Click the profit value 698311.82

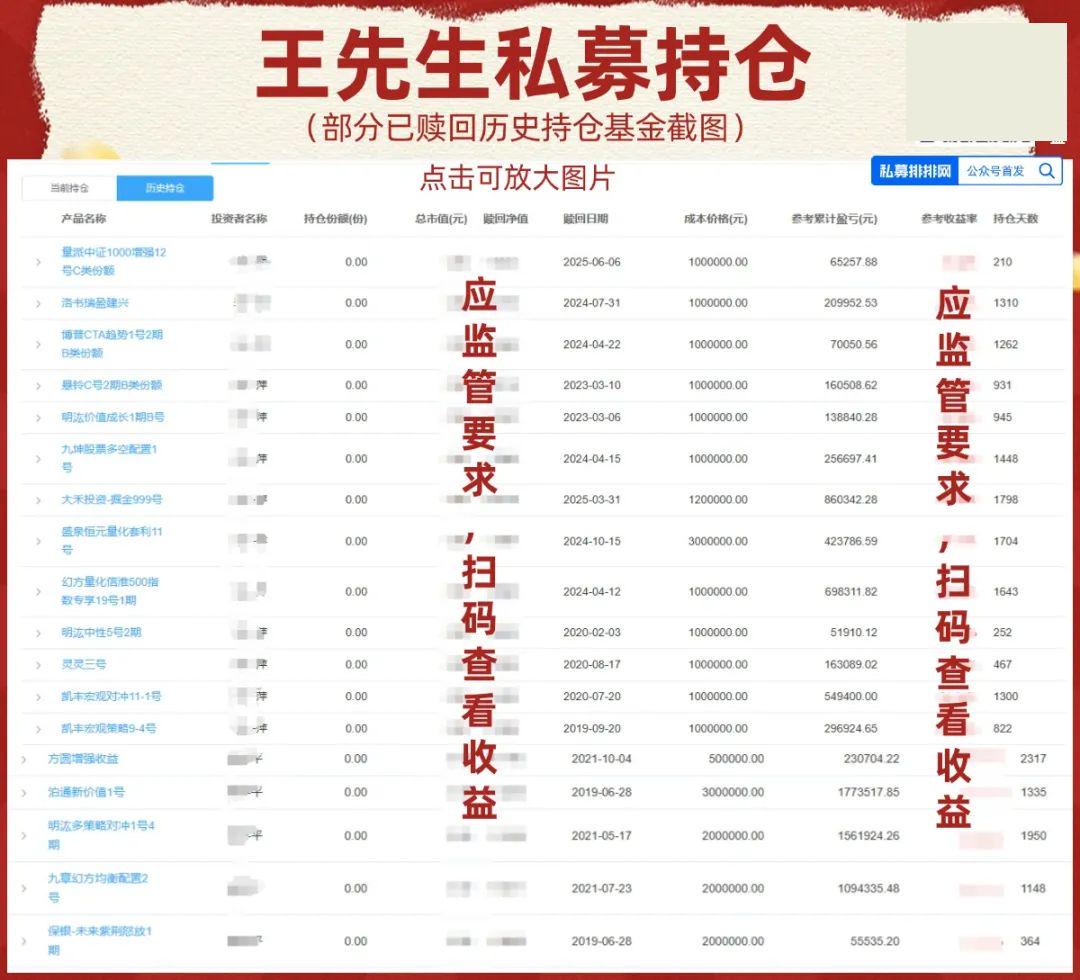click(x=851, y=592)
